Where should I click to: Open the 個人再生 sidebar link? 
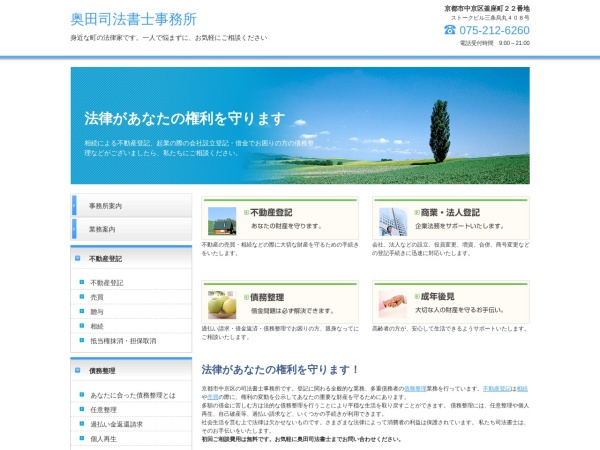[103, 439]
